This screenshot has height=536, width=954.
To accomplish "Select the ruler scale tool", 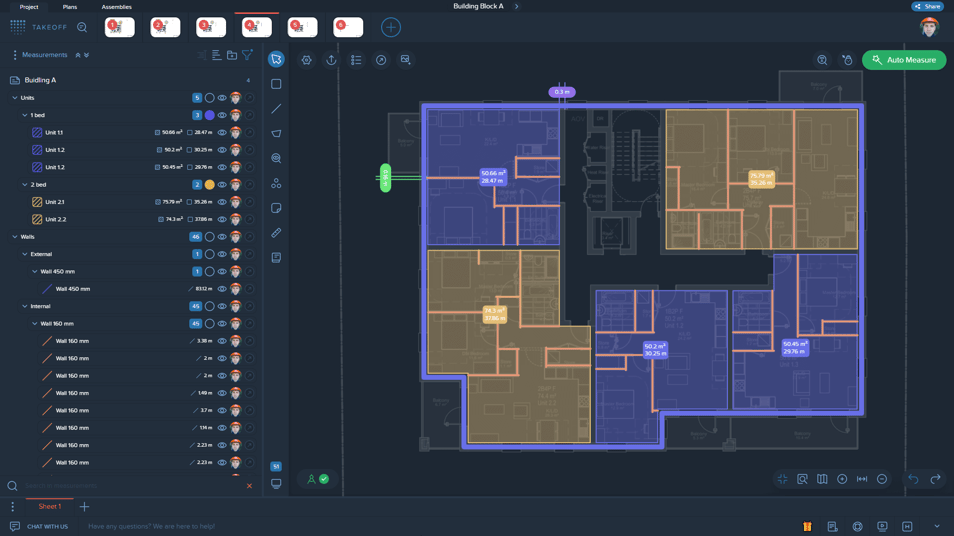I will 276,233.
